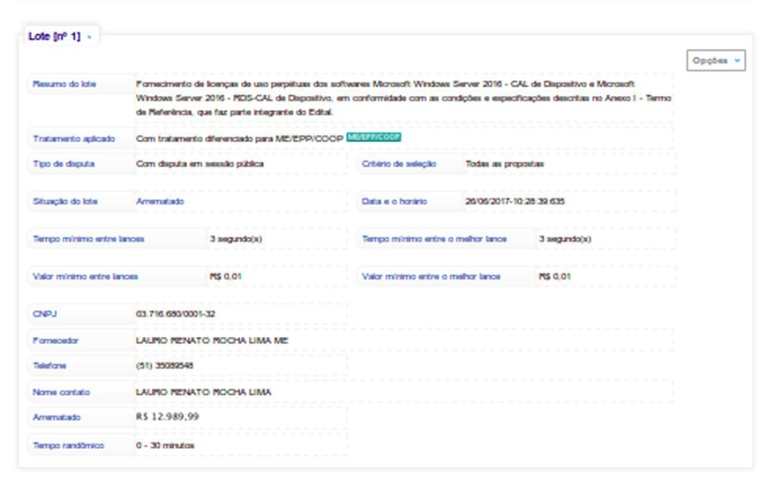Viewport: 768px width, 486px height.
Task: Select the CNPJ number 03.716.680/0001-32
Action: point(176,314)
